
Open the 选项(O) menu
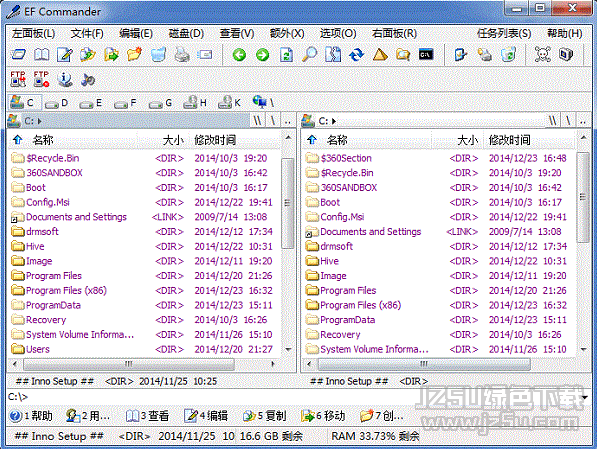tap(338, 34)
